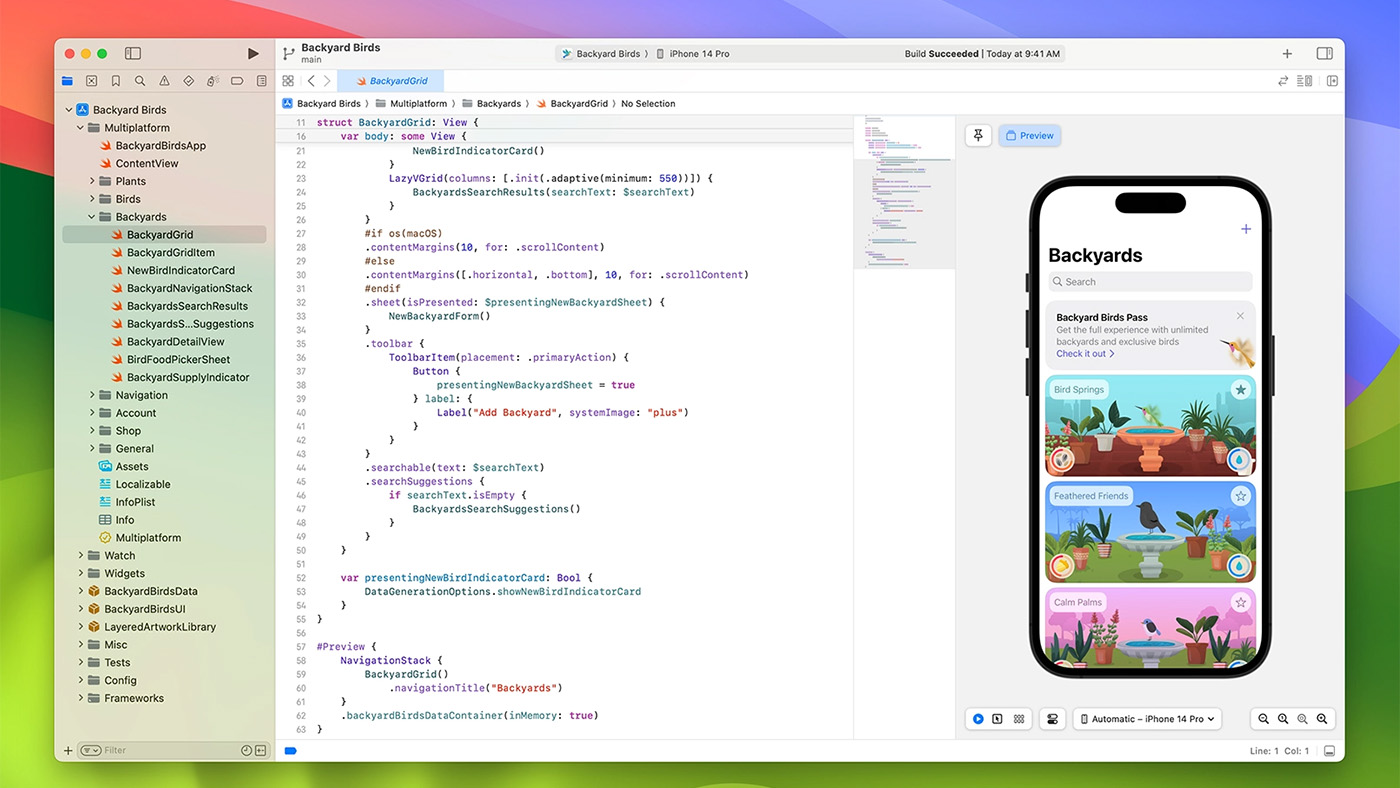Collapse the Backyard Birds project root
The image size is (1400, 788).
pos(69,110)
